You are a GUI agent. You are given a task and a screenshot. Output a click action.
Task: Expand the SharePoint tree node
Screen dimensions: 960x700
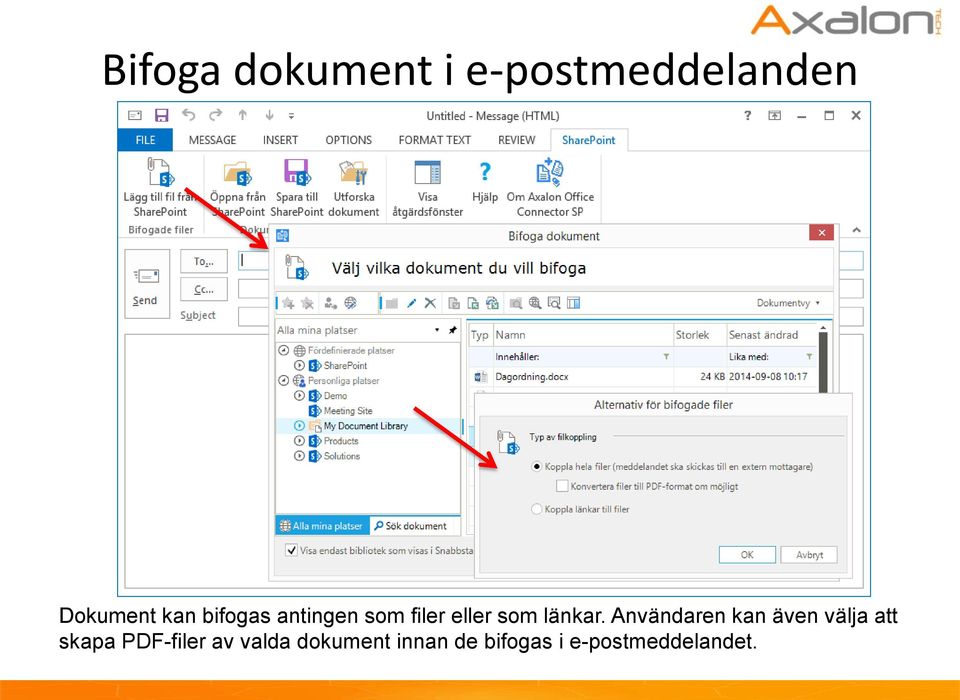(x=299, y=365)
